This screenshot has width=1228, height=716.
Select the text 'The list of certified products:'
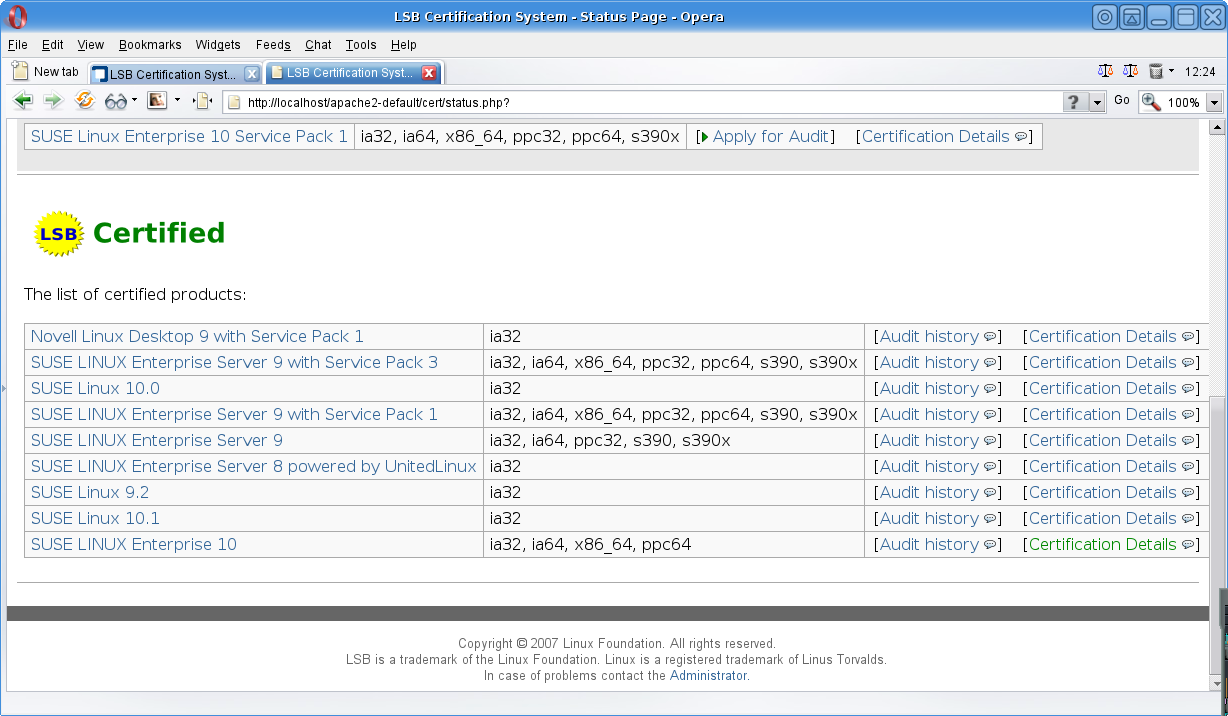135,295
